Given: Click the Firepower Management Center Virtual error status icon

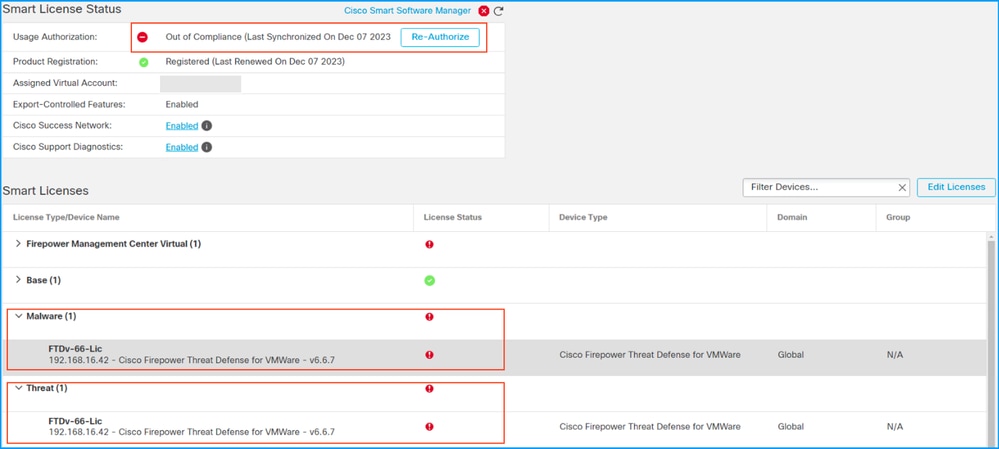Looking at the screenshot, I should coord(429,245).
